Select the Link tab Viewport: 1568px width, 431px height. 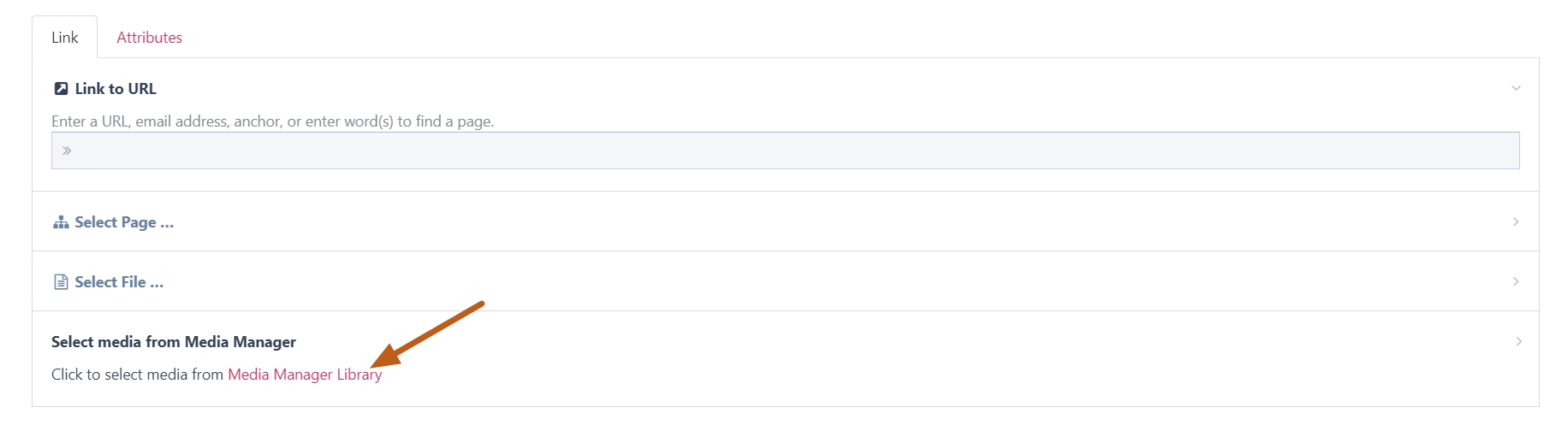tap(65, 38)
